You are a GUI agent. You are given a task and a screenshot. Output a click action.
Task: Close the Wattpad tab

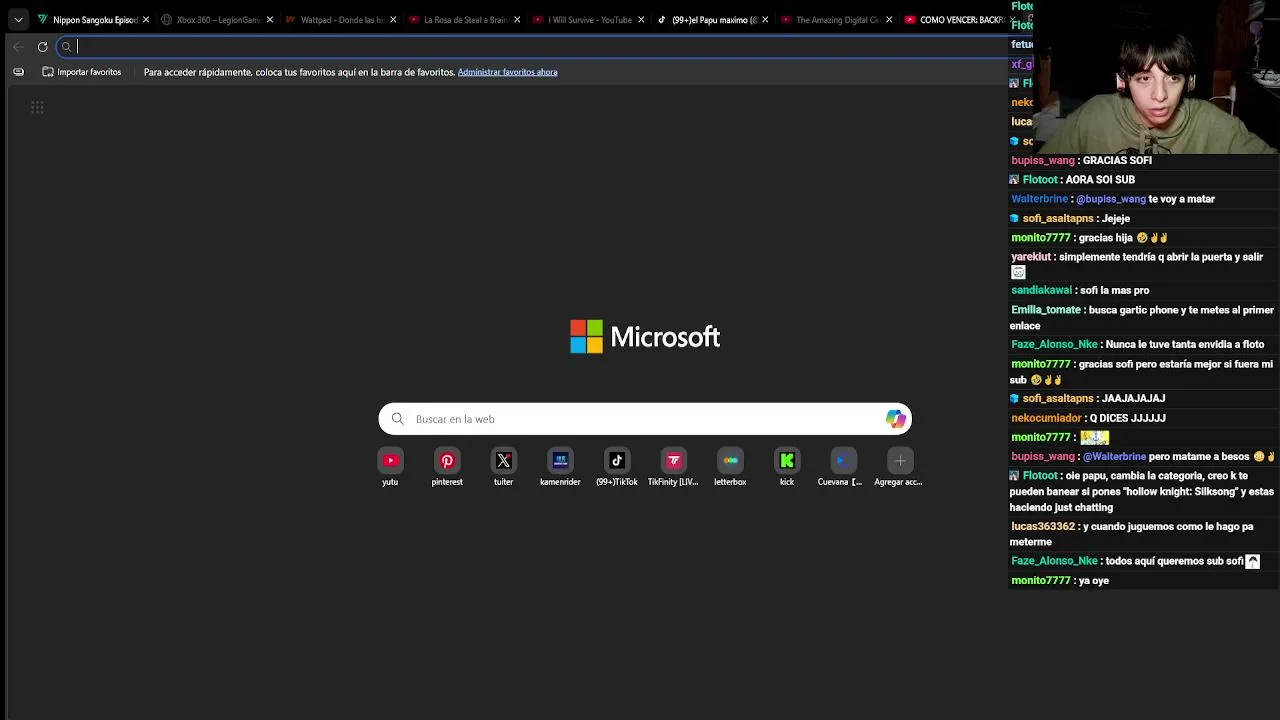coord(393,20)
